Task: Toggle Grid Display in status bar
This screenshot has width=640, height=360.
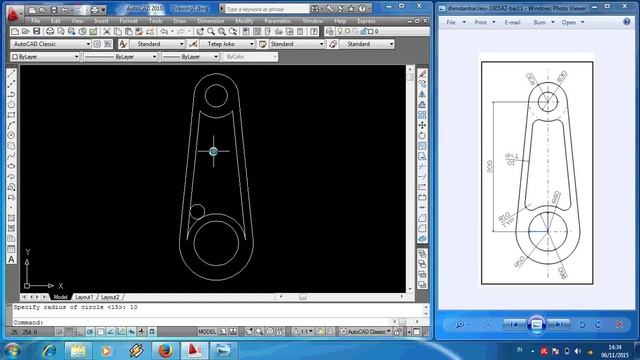Action: point(70,332)
